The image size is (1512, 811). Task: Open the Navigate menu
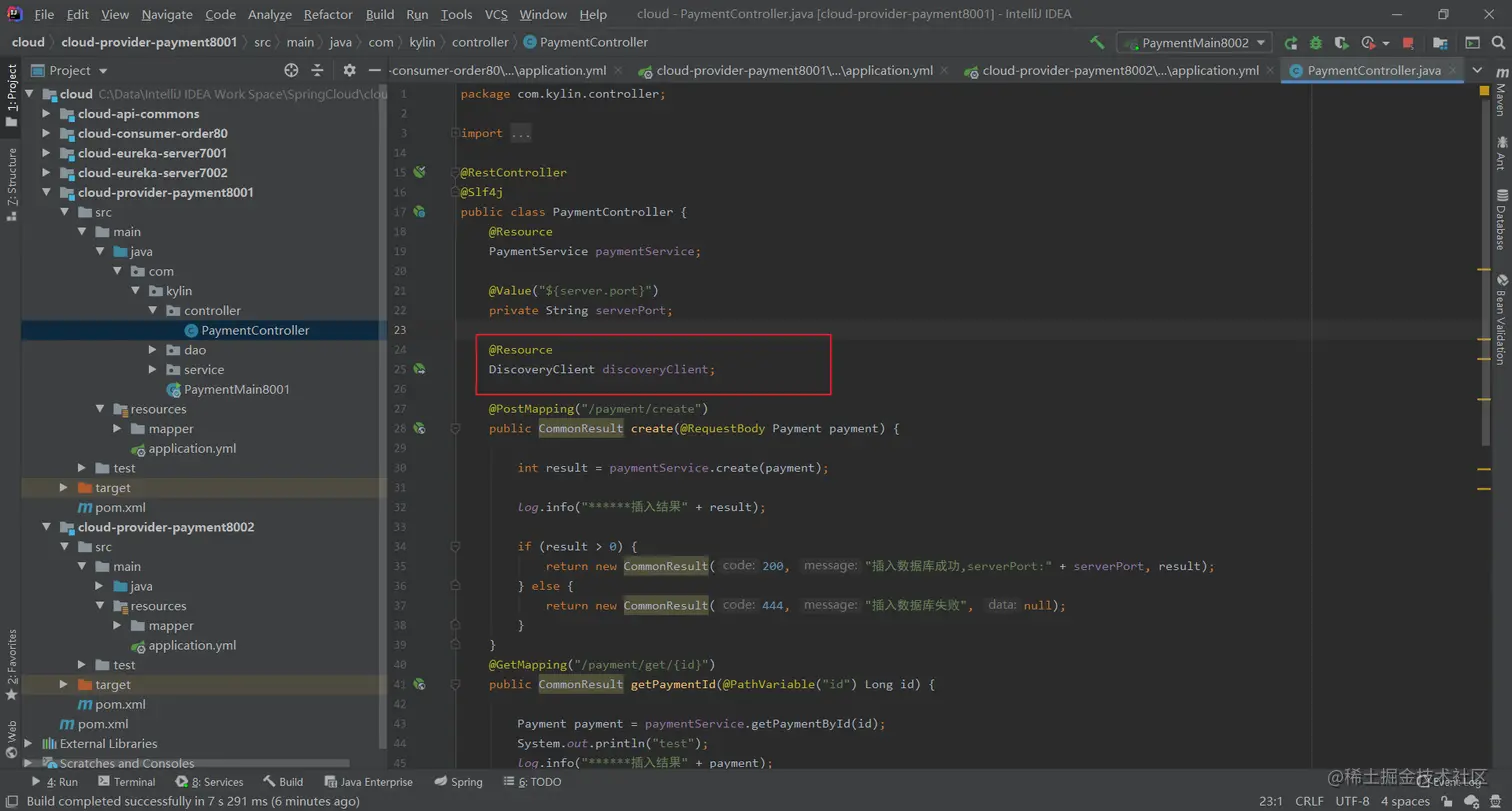[x=167, y=14]
